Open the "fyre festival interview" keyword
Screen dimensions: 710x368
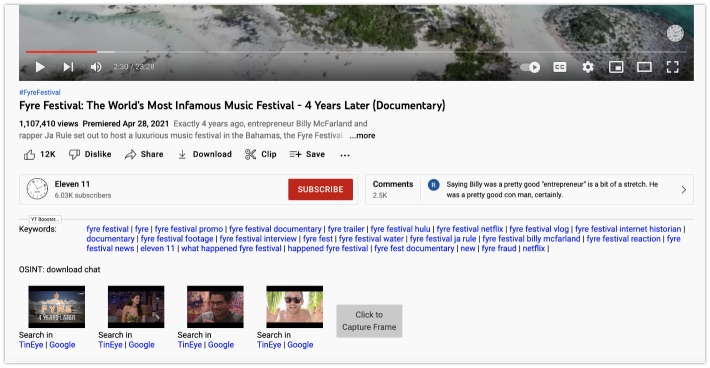(258, 239)
